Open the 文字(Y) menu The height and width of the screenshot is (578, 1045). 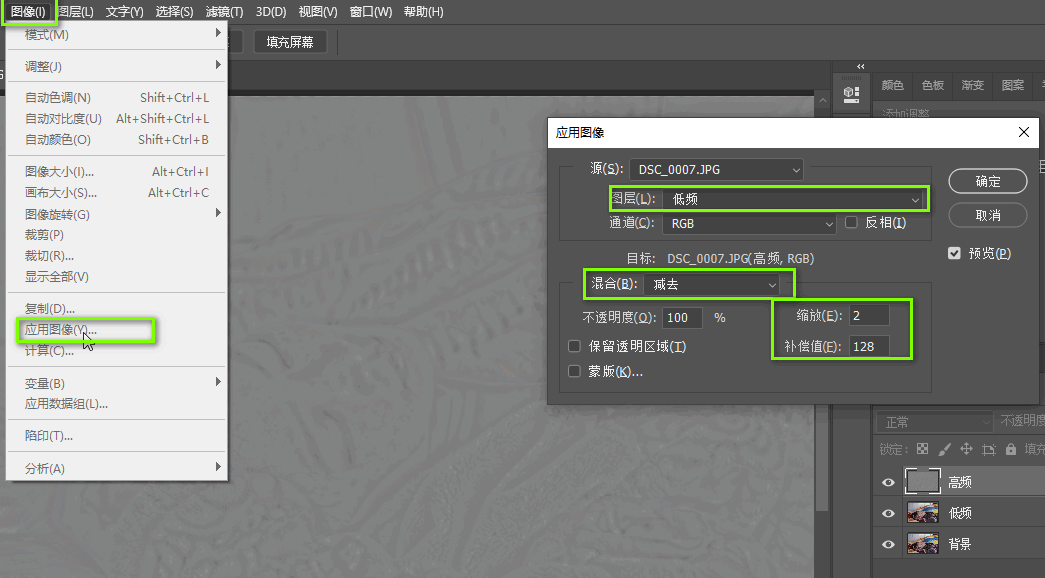pyautogui.click(x=125, y=12)
